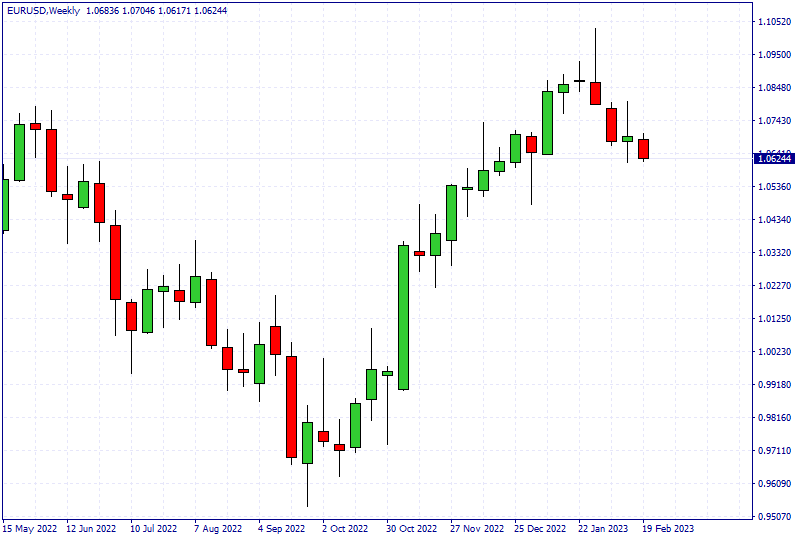This screenshot has height=540, width=798.
Task: Click the 1.03320 price axis label
Action: [x=775, y=252]
